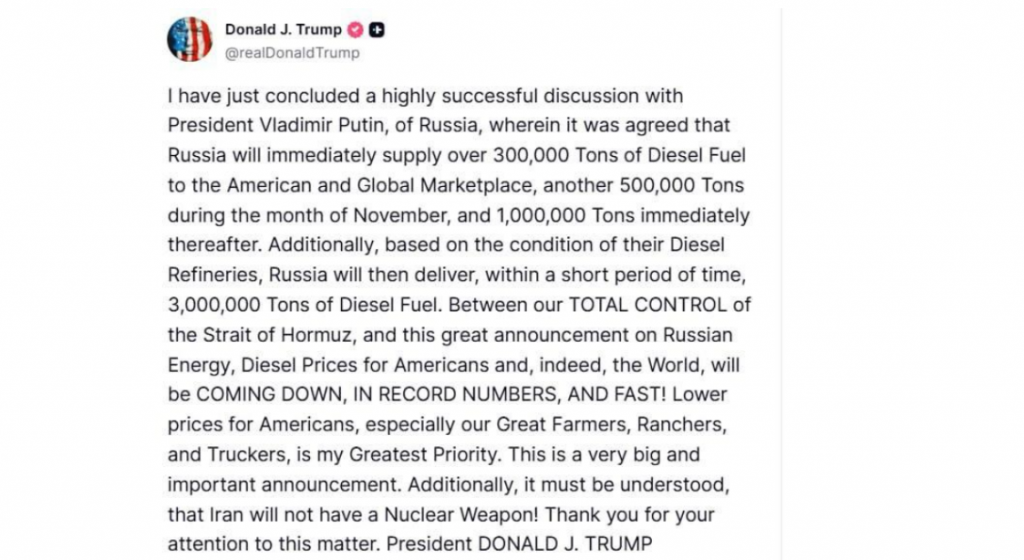Click the phrase "my Greatest Priority"

click(409, 455)
